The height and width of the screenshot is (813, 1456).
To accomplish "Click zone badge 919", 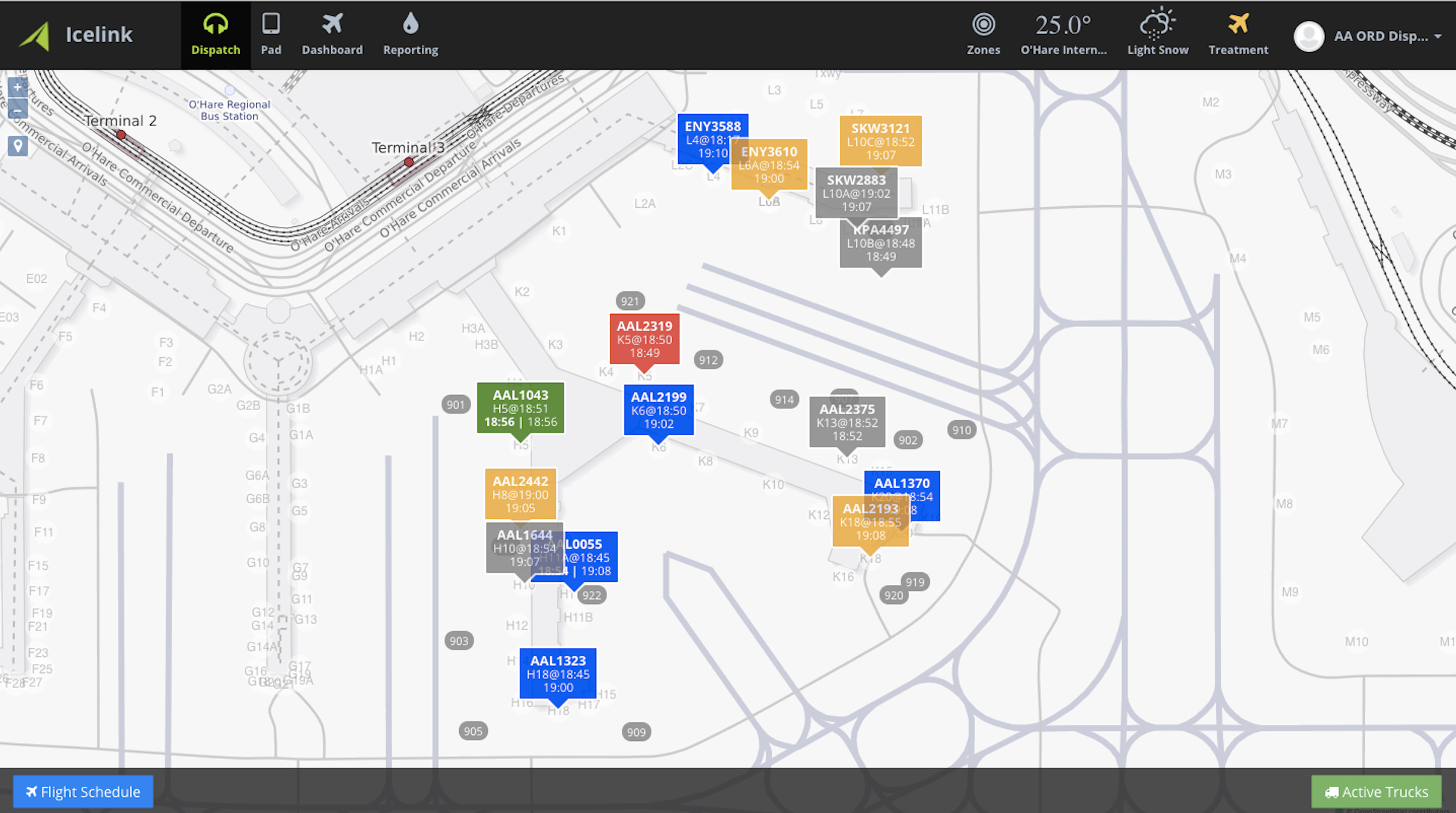I will (915, 582).
